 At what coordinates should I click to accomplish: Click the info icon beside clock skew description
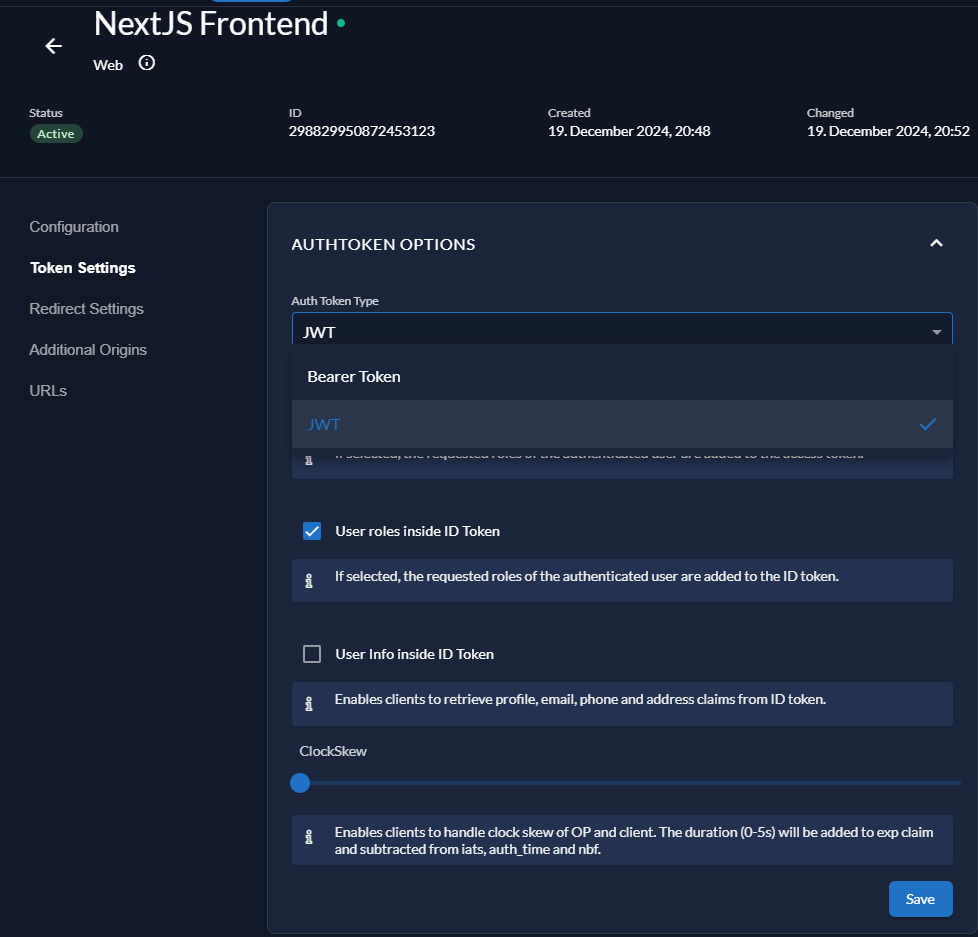[x=309, y=837]
